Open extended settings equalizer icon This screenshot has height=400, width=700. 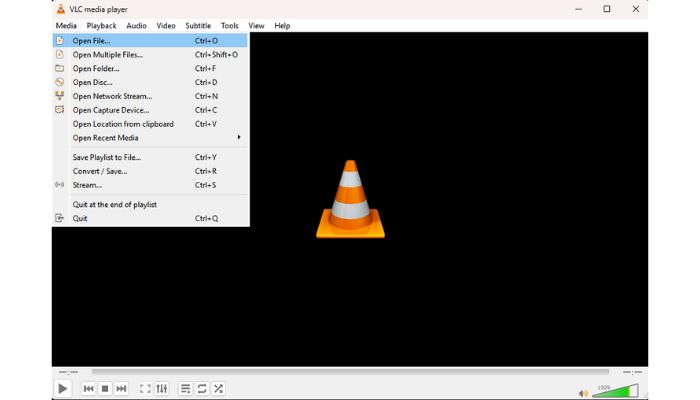pos(162,389)
